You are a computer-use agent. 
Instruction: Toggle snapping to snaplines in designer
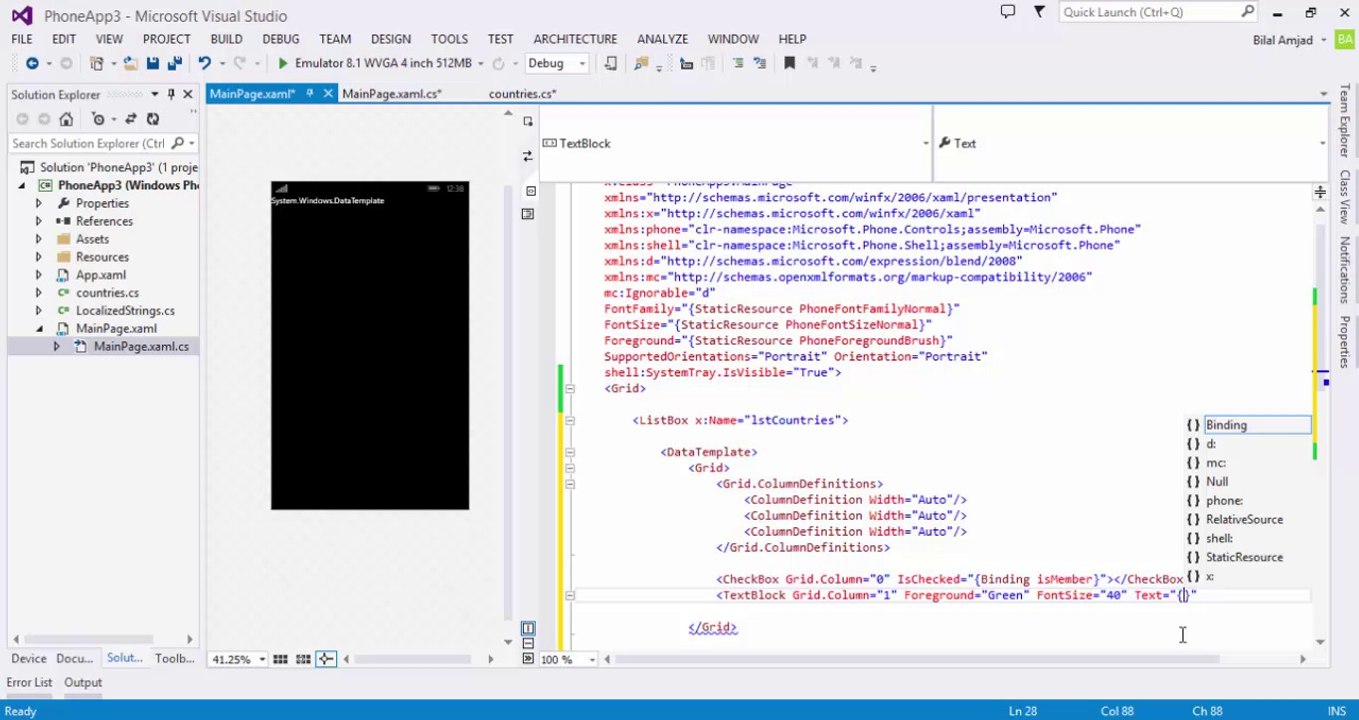(325, 659)
